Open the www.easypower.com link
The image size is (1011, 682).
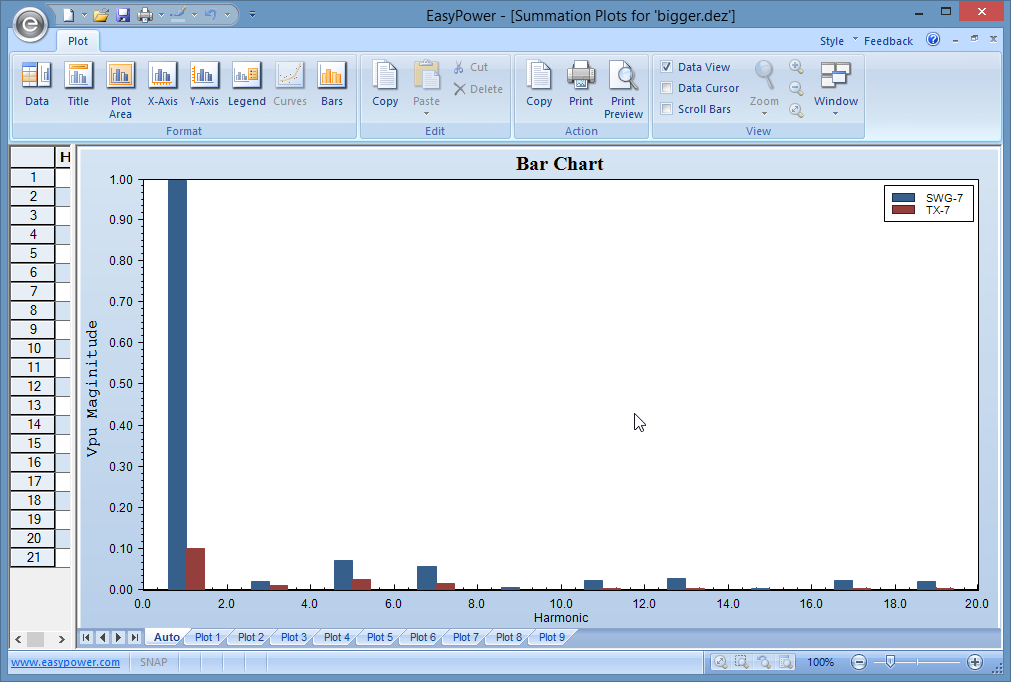click(x=65, y=662)
